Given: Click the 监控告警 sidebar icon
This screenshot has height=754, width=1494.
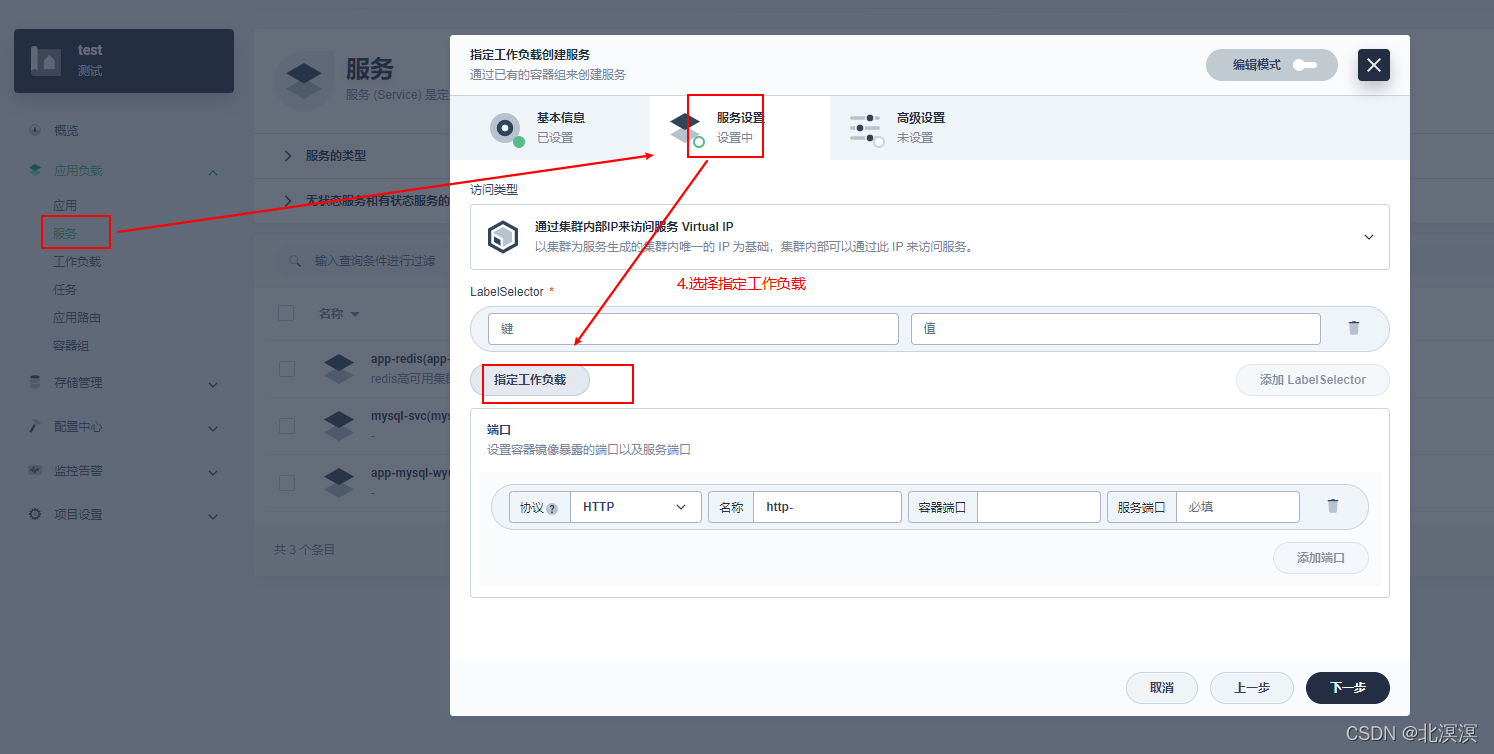Looking at the screenshot, I should pyautogui.click(x=35, y=470).
